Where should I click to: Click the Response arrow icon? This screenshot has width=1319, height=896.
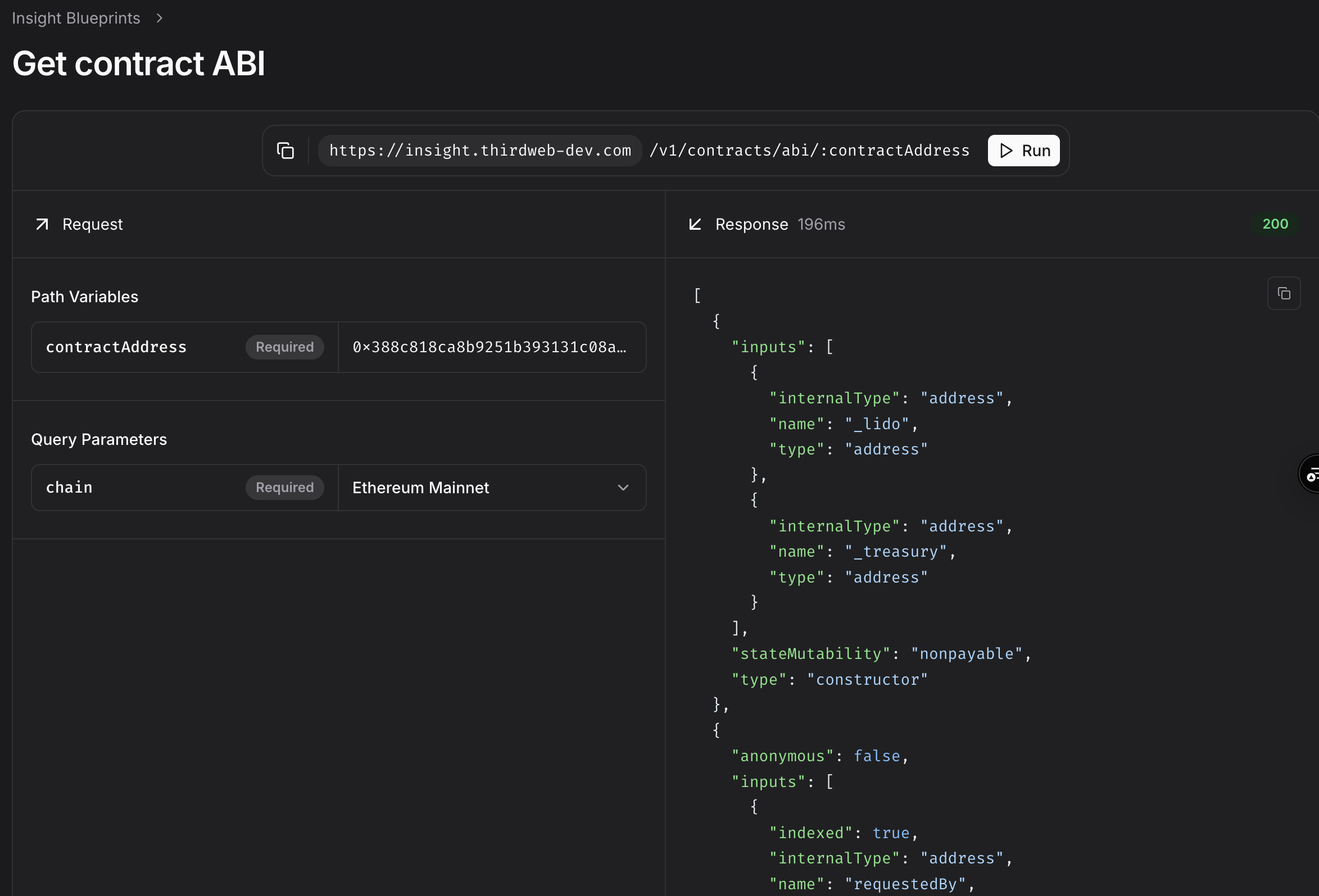tap(695, 224)
